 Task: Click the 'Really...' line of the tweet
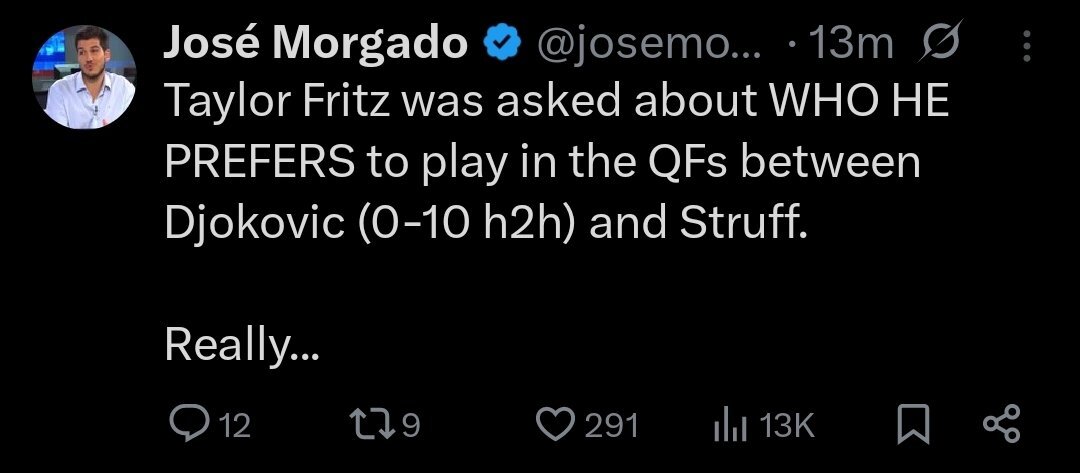(x=242, y=344)
